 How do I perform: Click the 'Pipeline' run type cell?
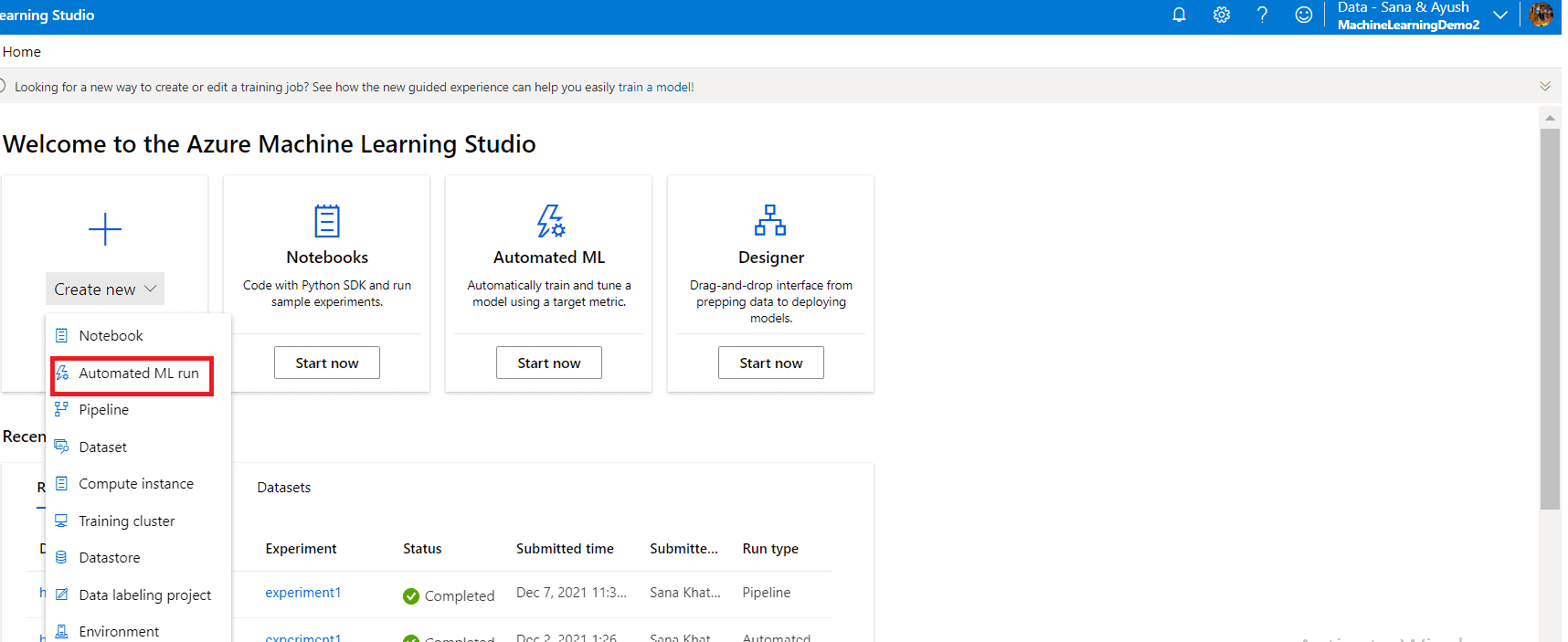(x=767, y=593)
